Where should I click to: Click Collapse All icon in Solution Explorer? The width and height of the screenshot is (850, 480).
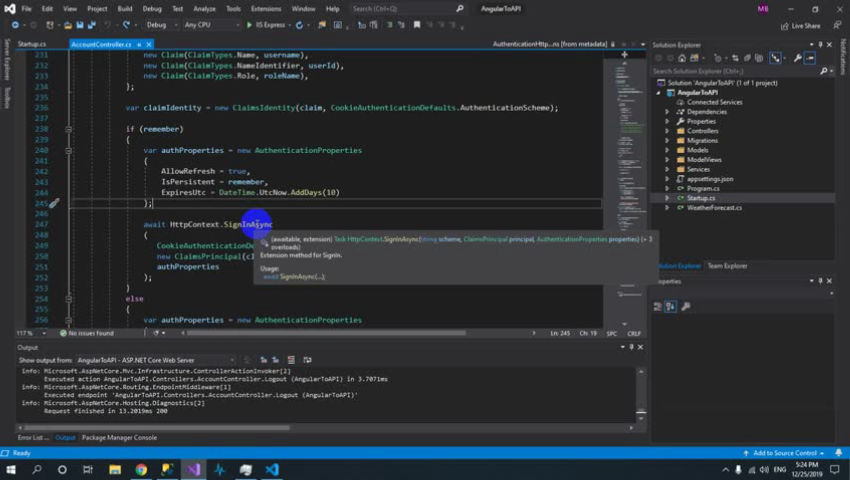(x=747, y=58)
